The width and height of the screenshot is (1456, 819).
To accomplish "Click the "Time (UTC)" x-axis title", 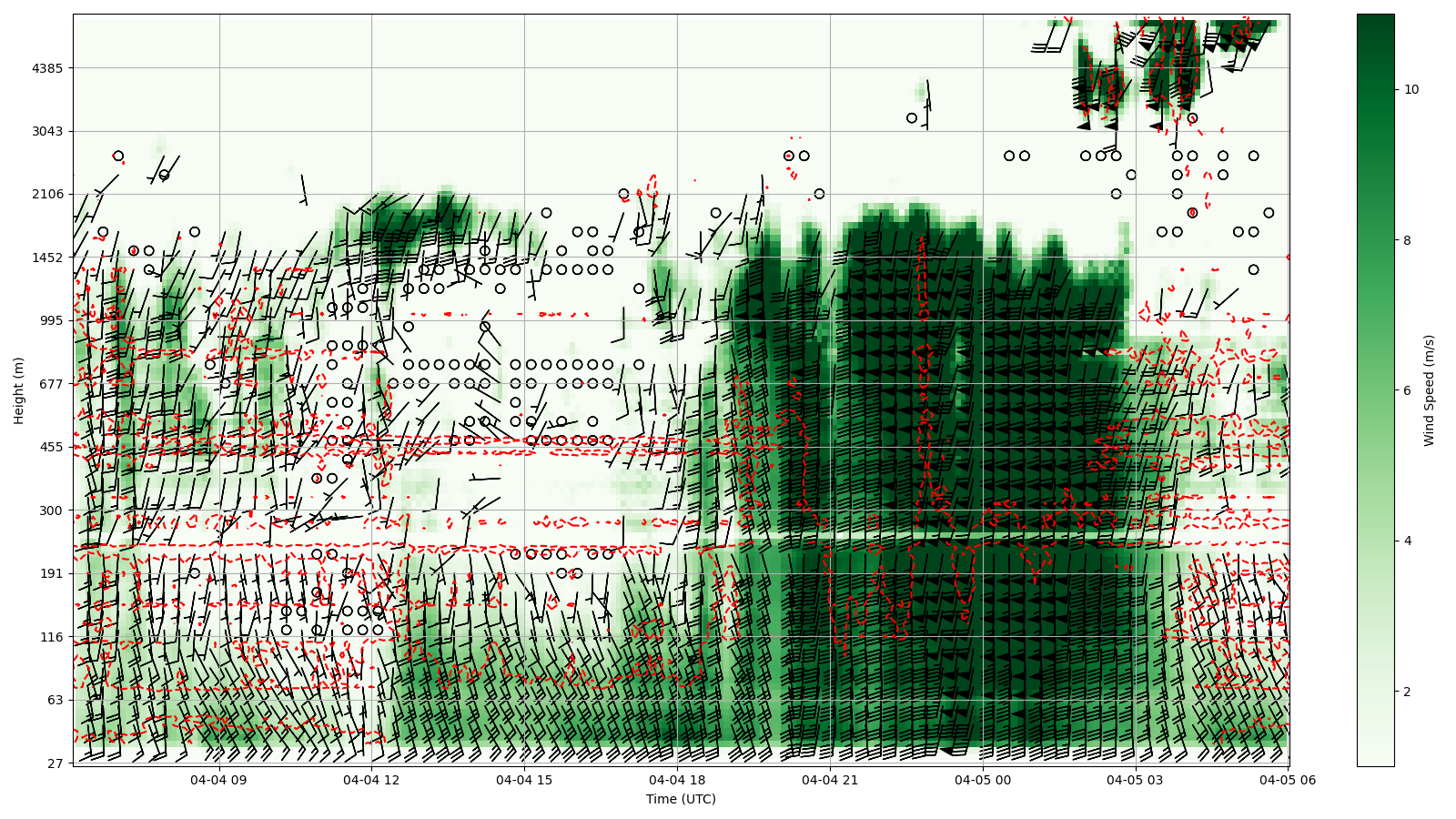I will coord(681,799).
